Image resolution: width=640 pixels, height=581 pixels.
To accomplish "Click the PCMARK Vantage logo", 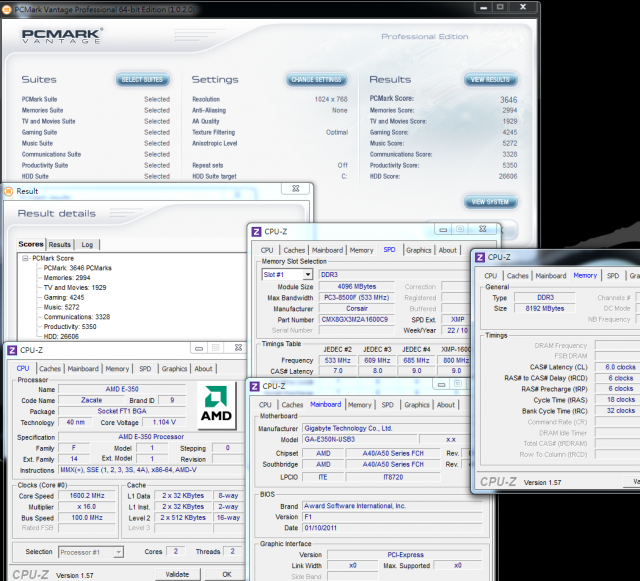I will coord(61,36).
